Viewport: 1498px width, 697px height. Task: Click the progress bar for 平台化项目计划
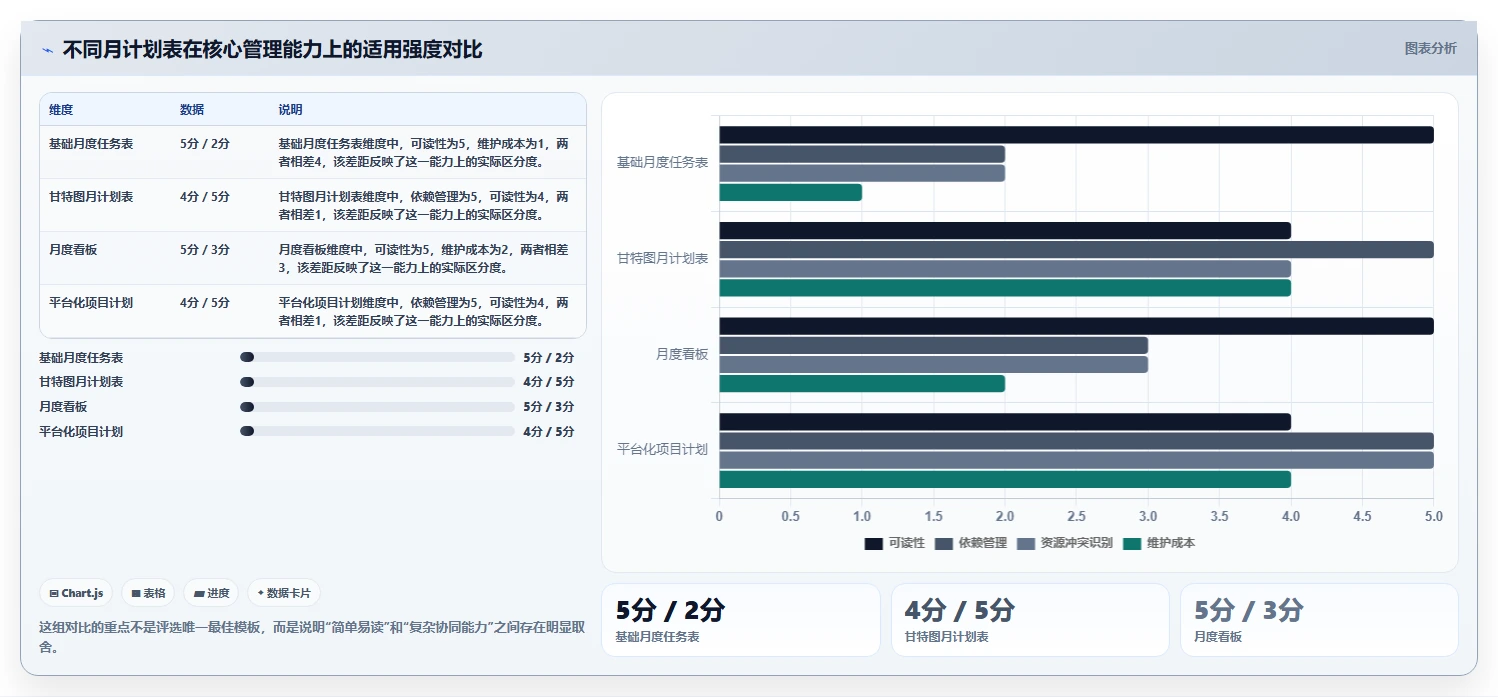[377, 431]
